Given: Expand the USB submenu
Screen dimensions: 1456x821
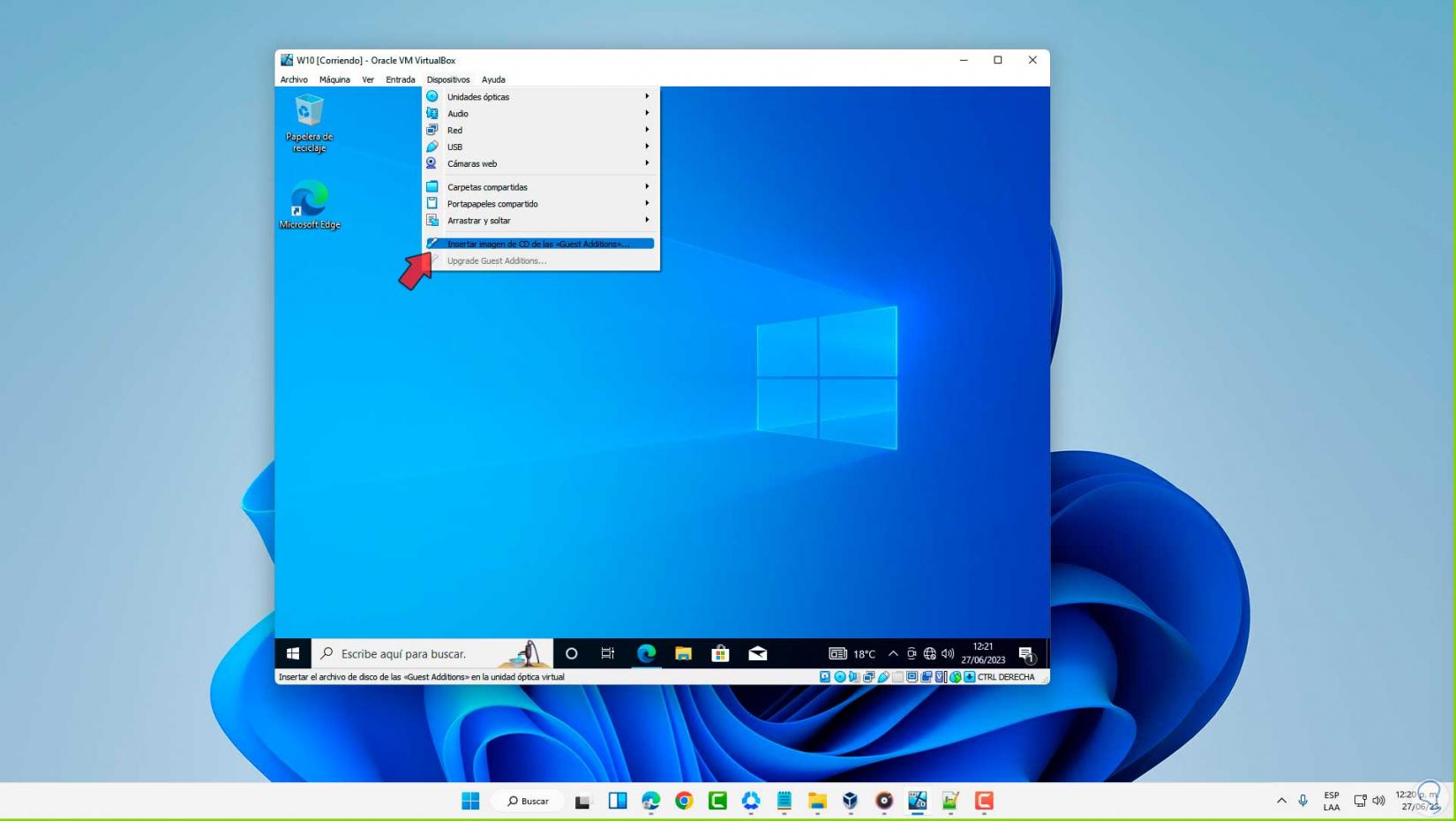Looking at the screenshot, I should 540,147.
